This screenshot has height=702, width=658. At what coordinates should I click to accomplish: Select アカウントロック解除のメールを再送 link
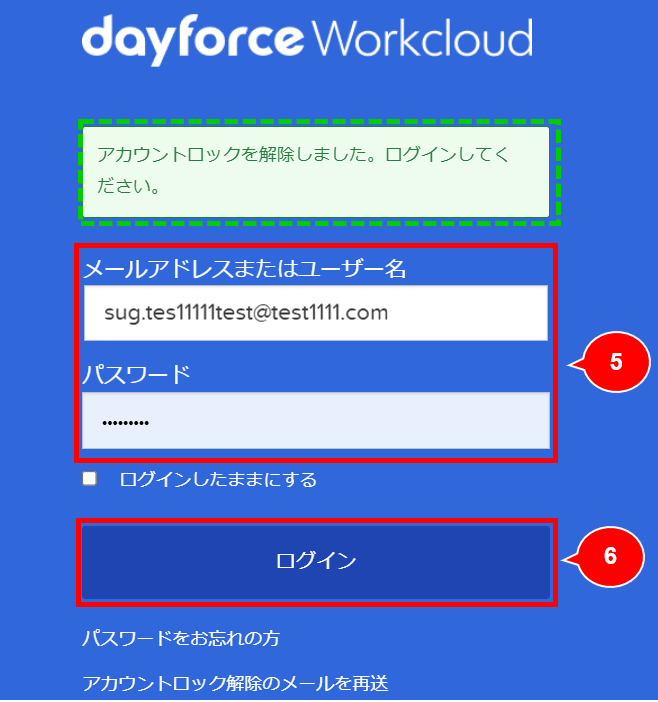click(x=235, y=684)
